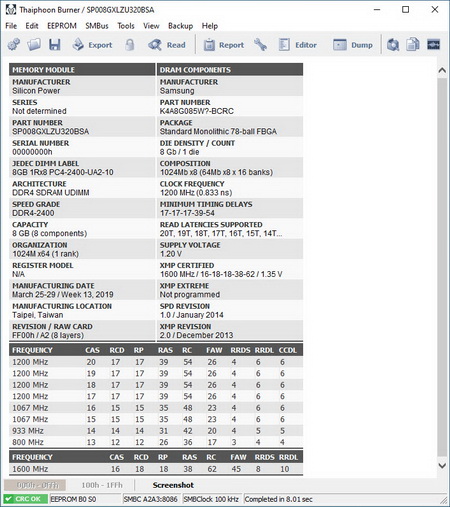
Task: Click the Export toolbar button
Action: (92, 45)
